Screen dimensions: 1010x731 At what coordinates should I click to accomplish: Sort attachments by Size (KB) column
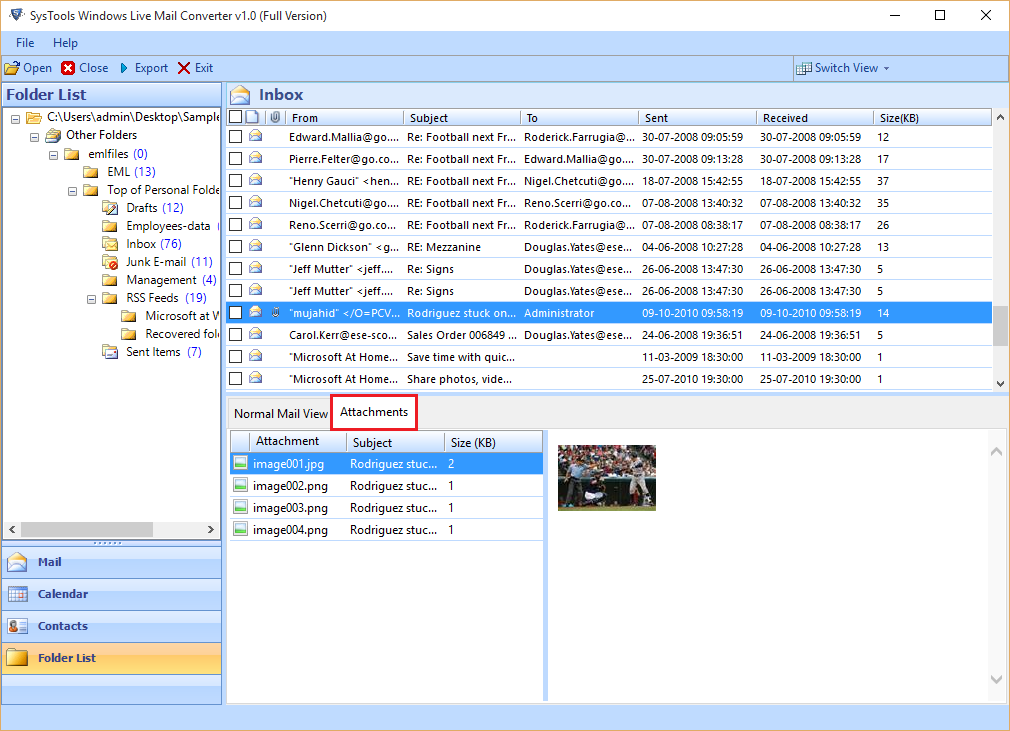click(x=493, y=442)
